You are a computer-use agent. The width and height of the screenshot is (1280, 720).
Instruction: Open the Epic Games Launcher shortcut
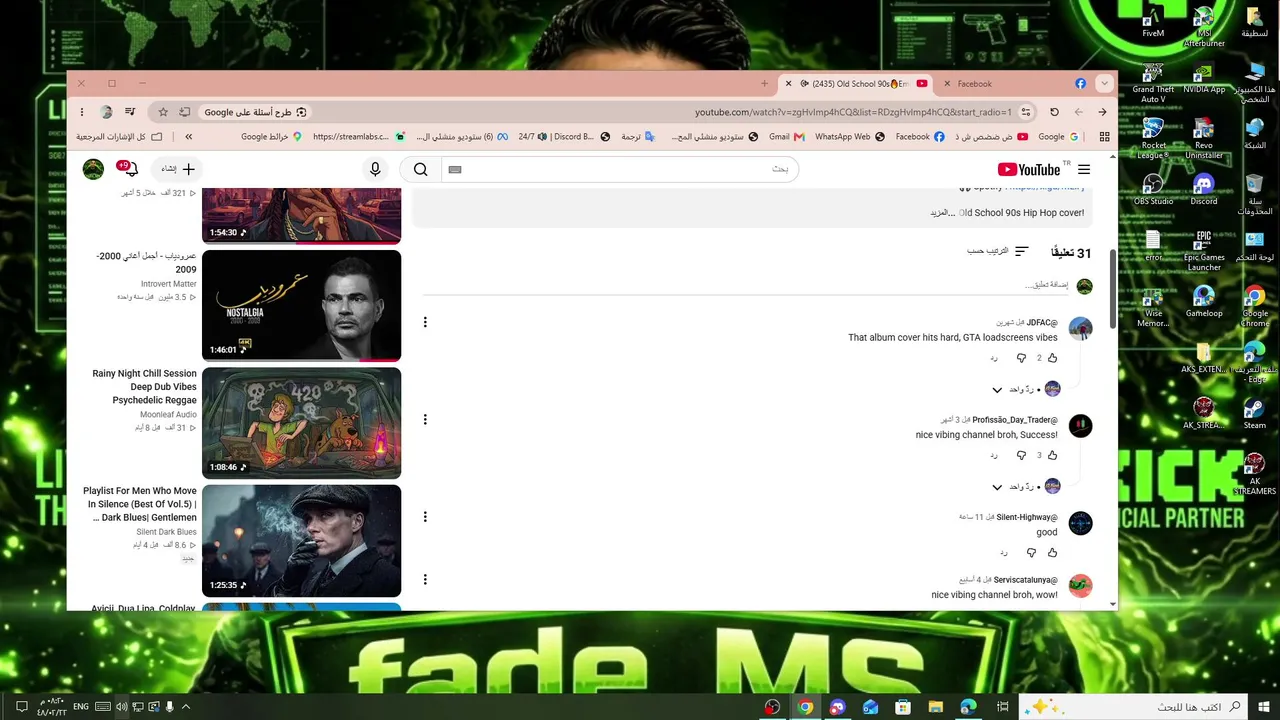point(1204,250)
